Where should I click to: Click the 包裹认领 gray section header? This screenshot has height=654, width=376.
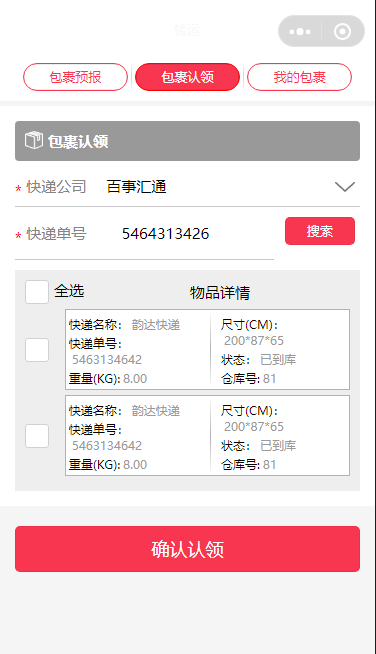coord(187,141)
